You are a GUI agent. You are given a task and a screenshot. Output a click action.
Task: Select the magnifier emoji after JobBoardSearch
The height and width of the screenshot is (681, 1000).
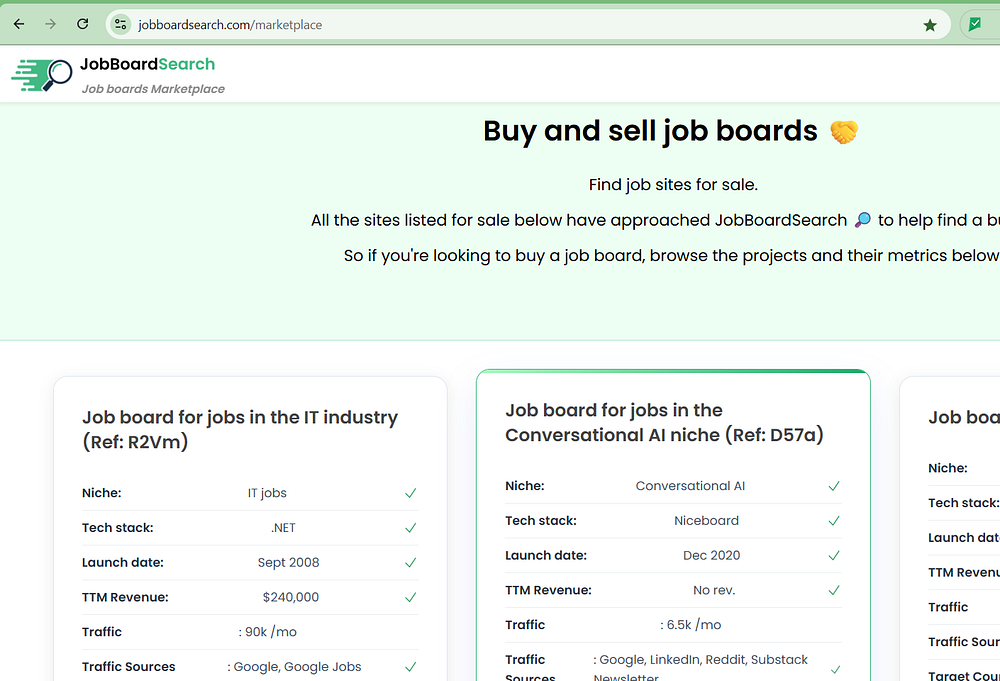[x=862, y=220]
